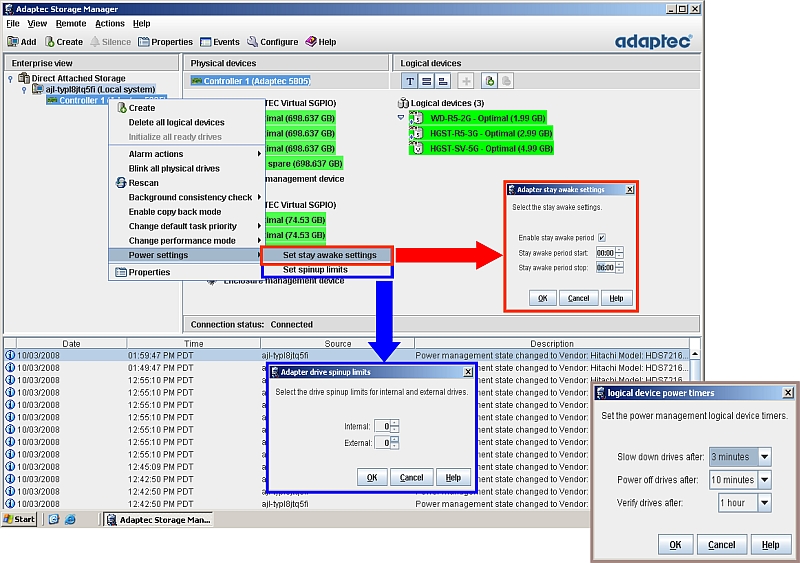Viewport: 800px width, 563px height.
Task: Click the WD-R5-2G logical drive icon
Action: click(416, 118)
